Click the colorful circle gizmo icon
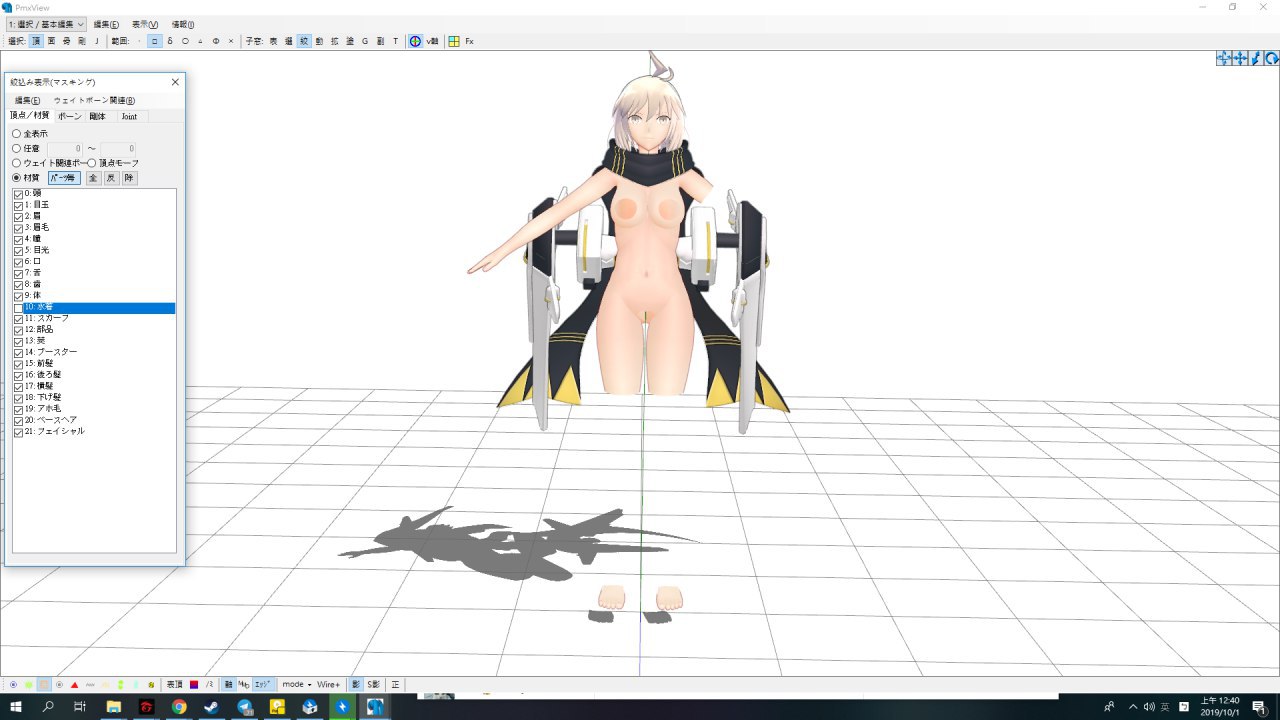 [415, 41]
